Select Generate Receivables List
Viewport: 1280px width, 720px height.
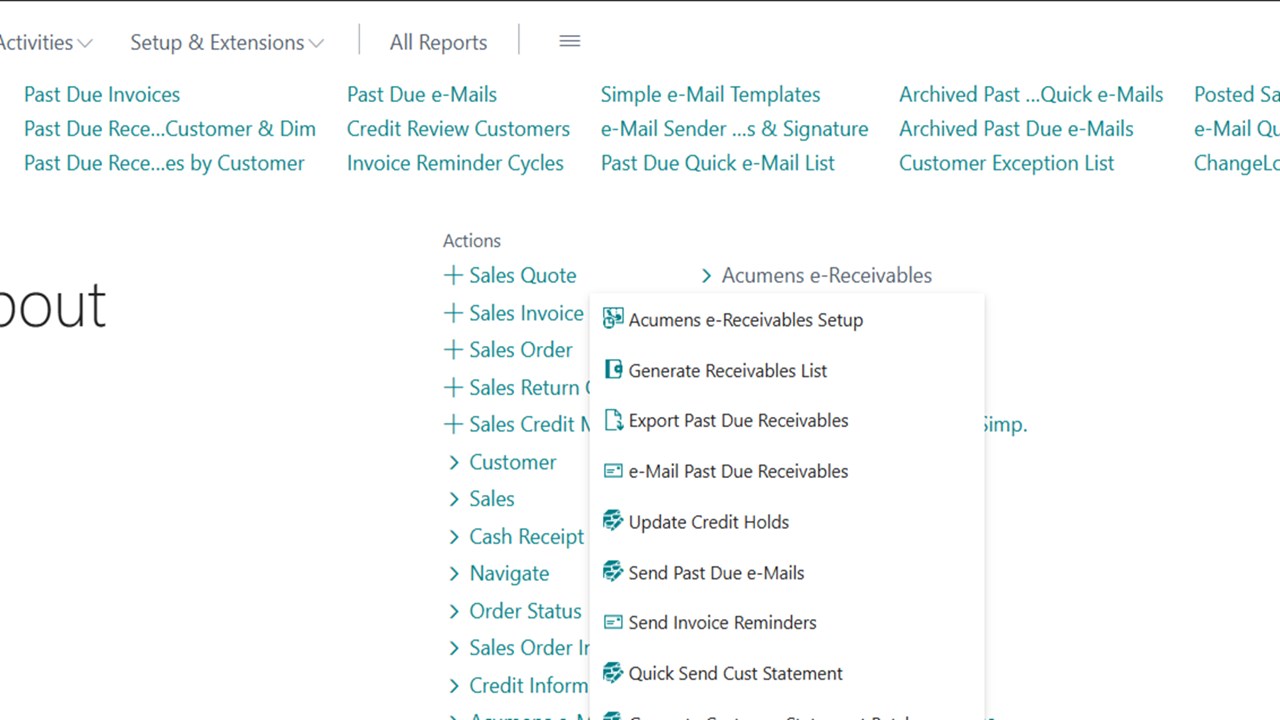(x=728, y=370)
